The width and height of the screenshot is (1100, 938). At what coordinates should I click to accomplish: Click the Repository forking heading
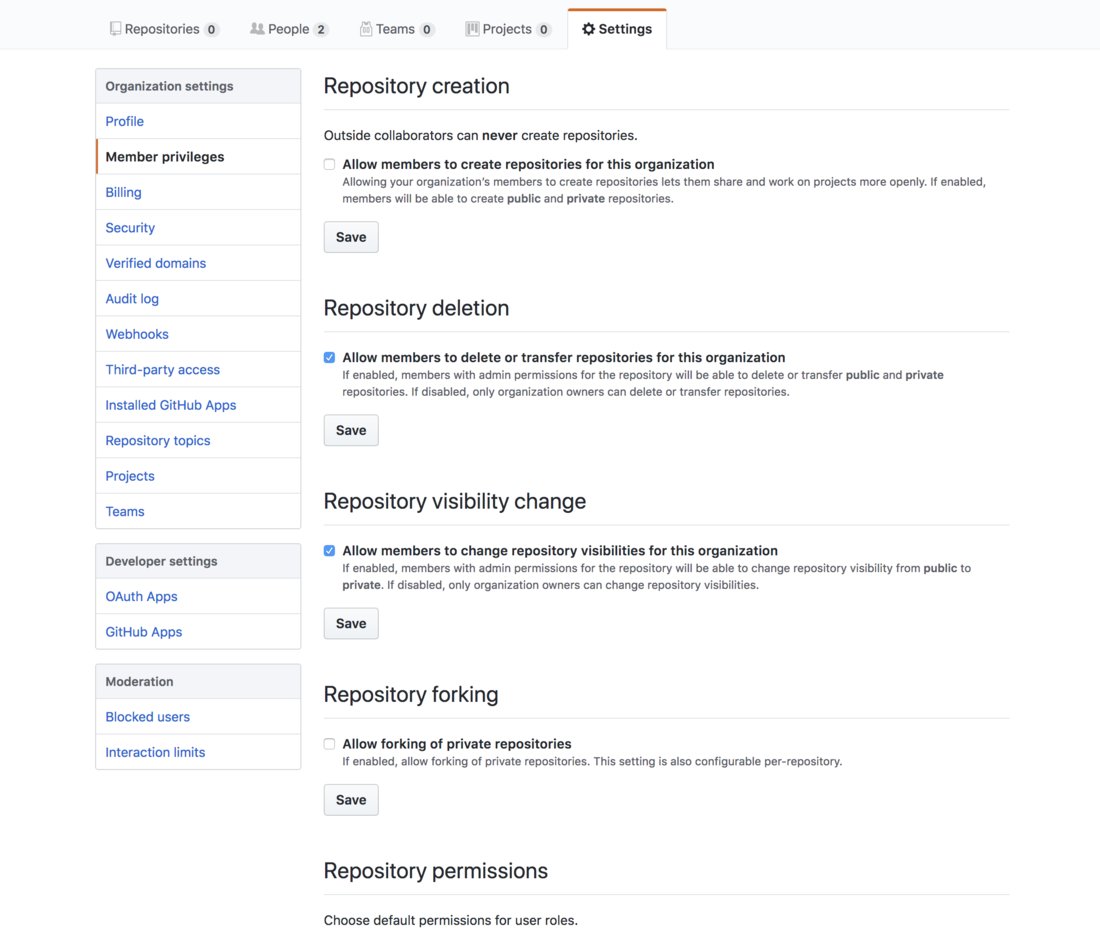point(410,694)
